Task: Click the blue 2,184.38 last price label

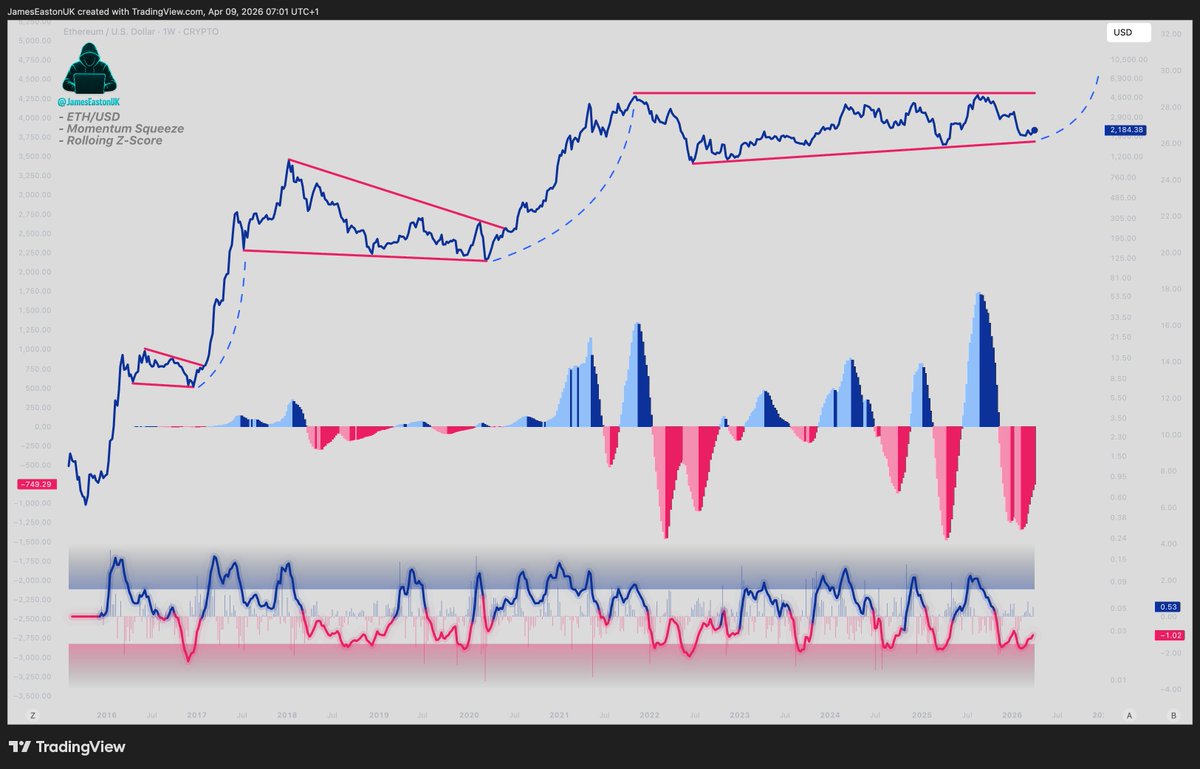Action: point(1126,131)
